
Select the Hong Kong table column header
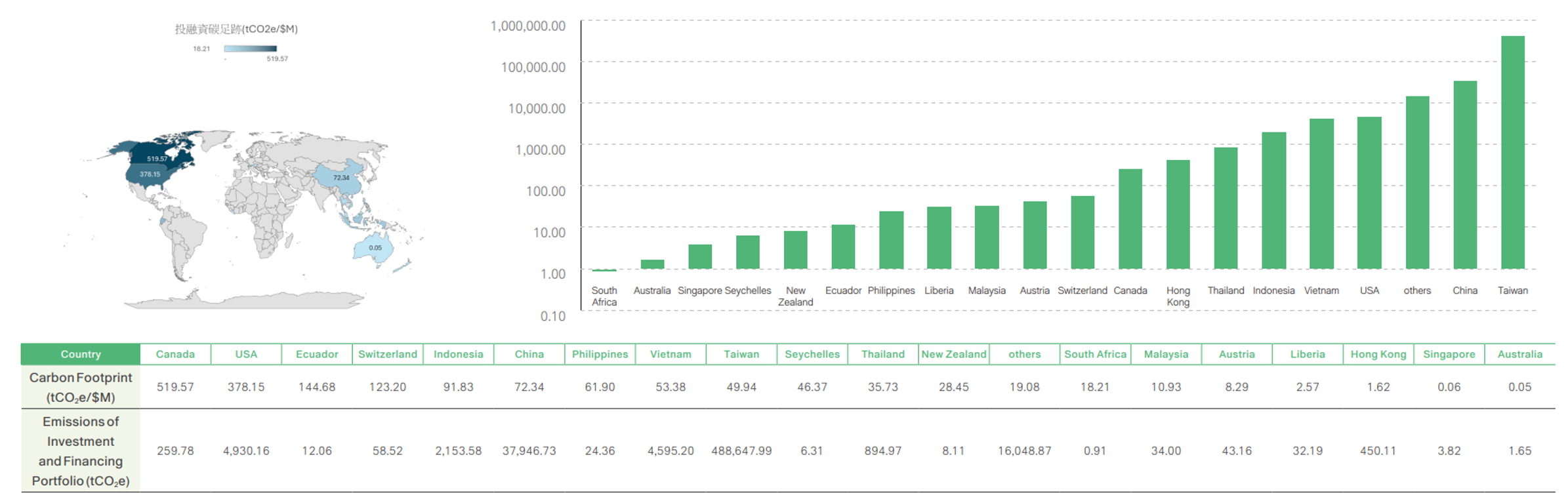[1378, 354]
